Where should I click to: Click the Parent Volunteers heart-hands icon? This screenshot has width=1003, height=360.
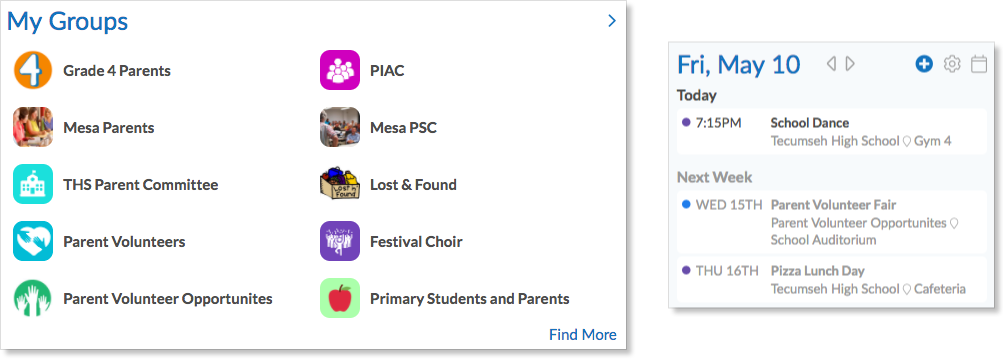tap(33, 241)
